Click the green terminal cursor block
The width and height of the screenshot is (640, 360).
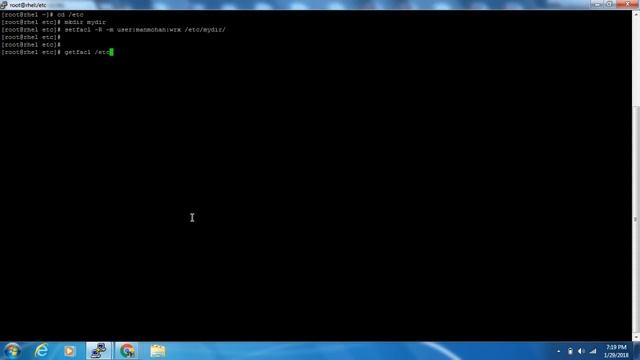pos(111,52)
